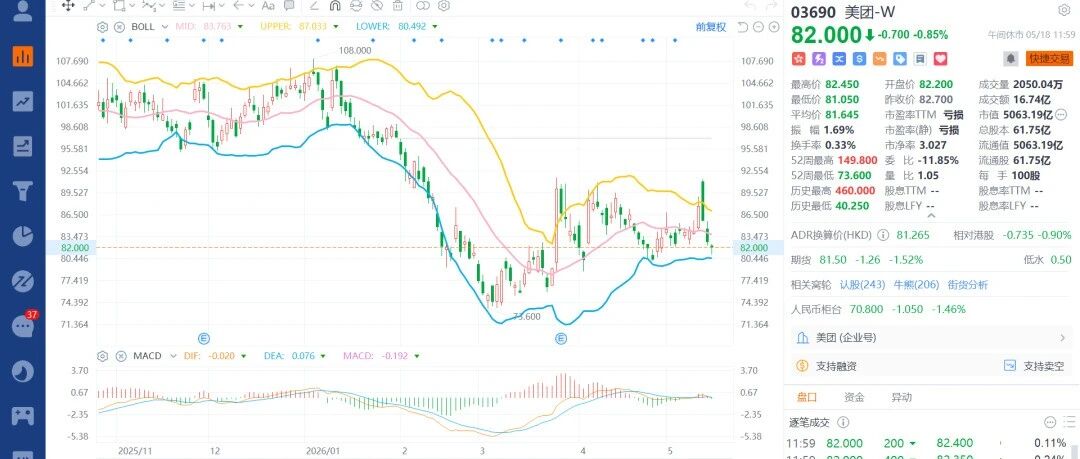Image resolution: width=1080 pixels, height=459 pixels.
Task: Toggle pencil continuous drawing mode
Action: click(x=314, y=6)
